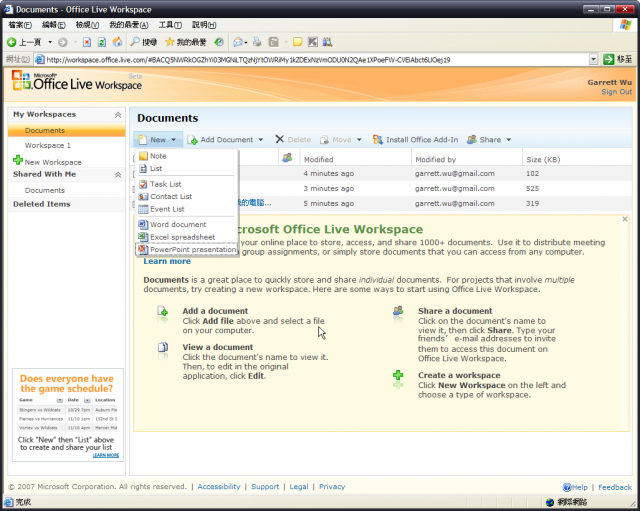Open the 工具 menu in menu bar
Viewport: 640px width, 511px height.
coord(170,25)
